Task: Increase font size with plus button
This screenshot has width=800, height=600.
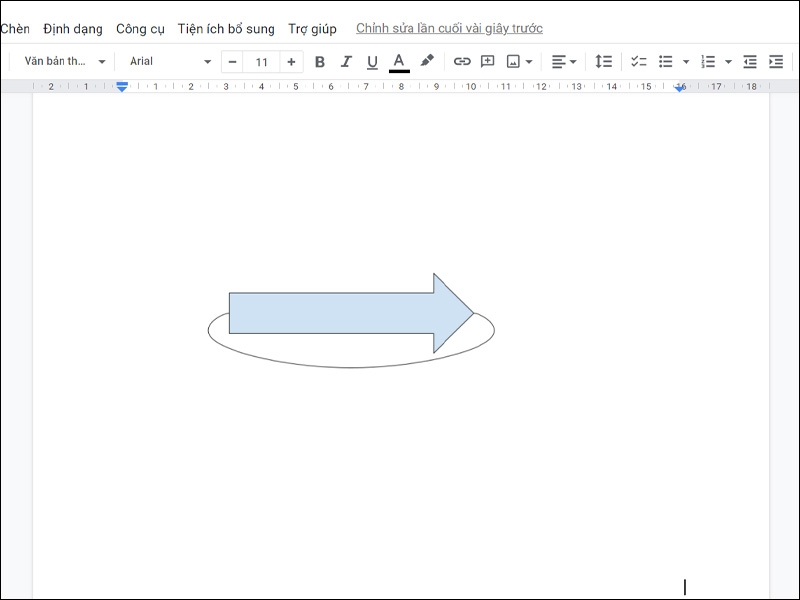Action: click(x=291, y=62)
